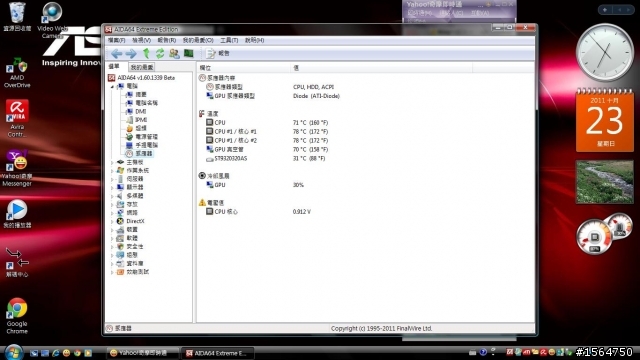Click the stream photo slideshow gadget

click(605, 182)
